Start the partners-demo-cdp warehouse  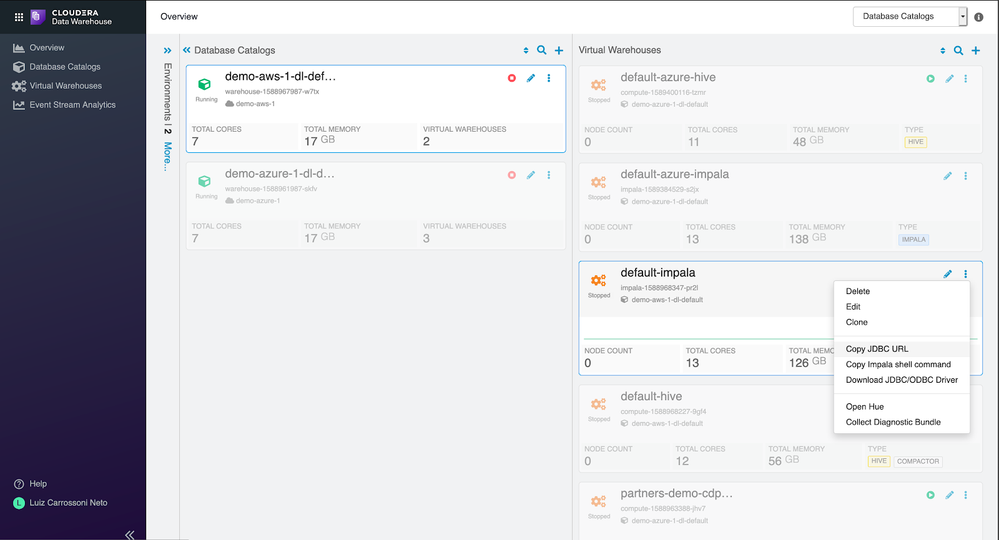931,495
